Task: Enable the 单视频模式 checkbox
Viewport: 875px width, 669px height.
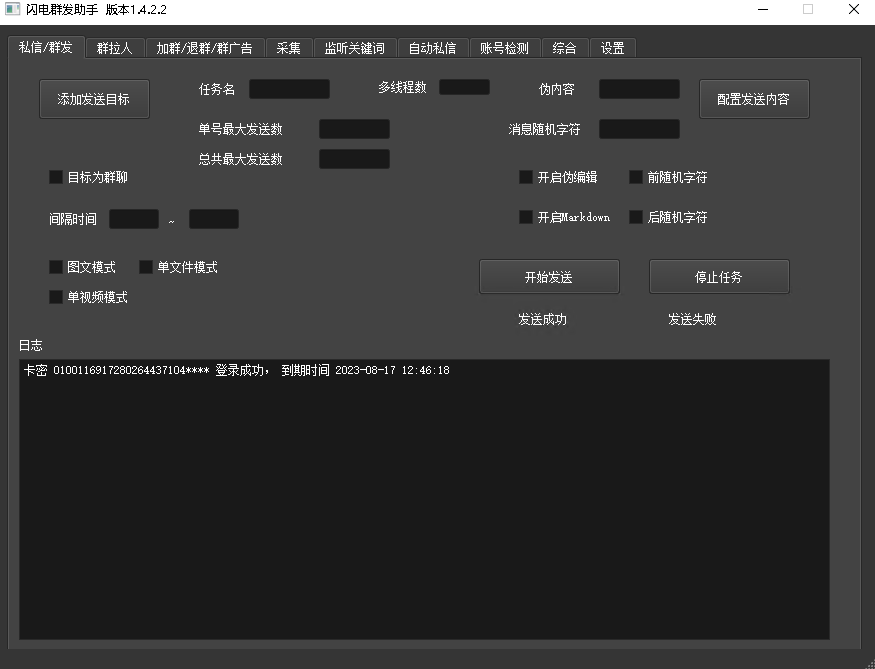Action: point(56,297)
